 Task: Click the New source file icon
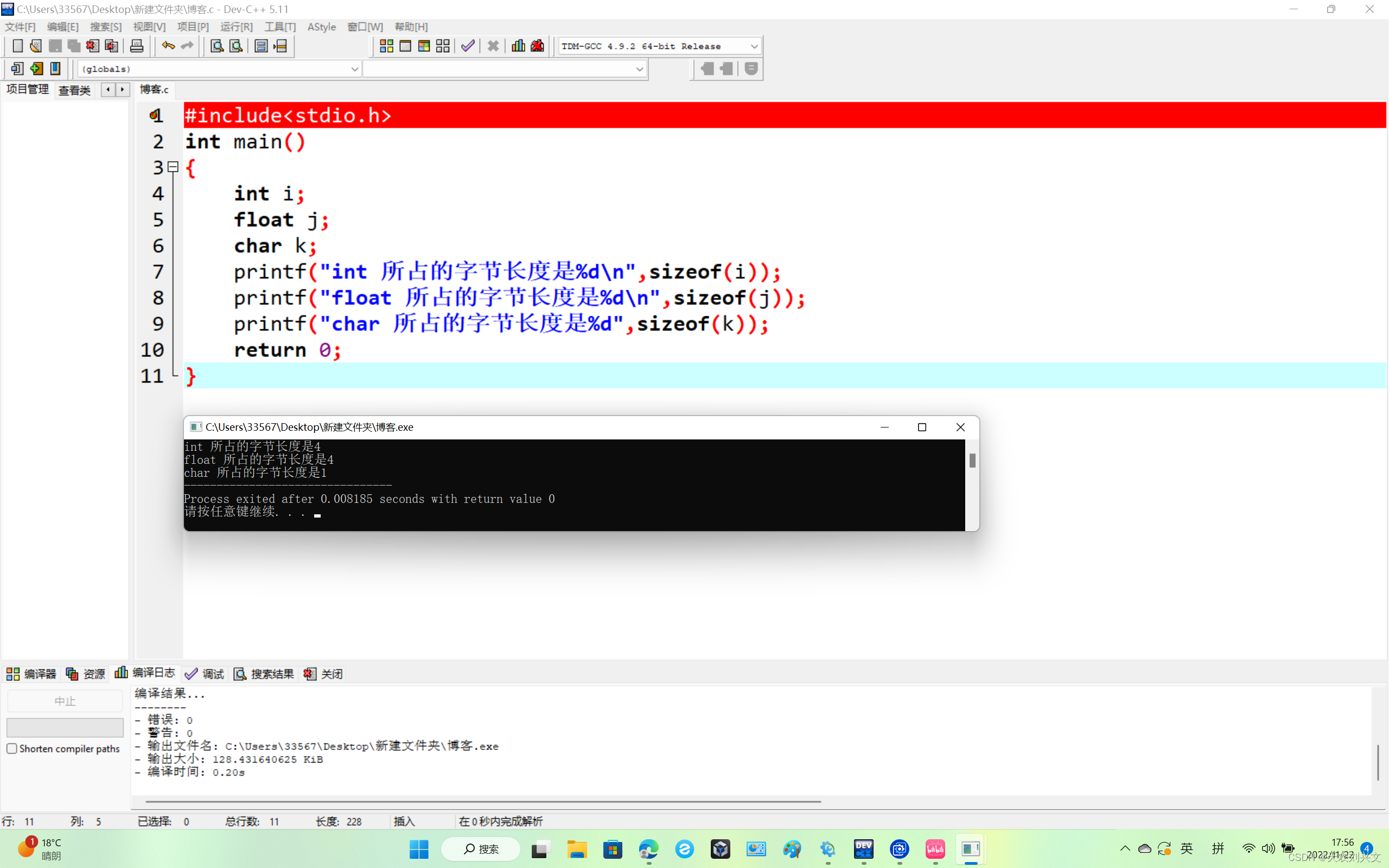(x=17, y=46)
